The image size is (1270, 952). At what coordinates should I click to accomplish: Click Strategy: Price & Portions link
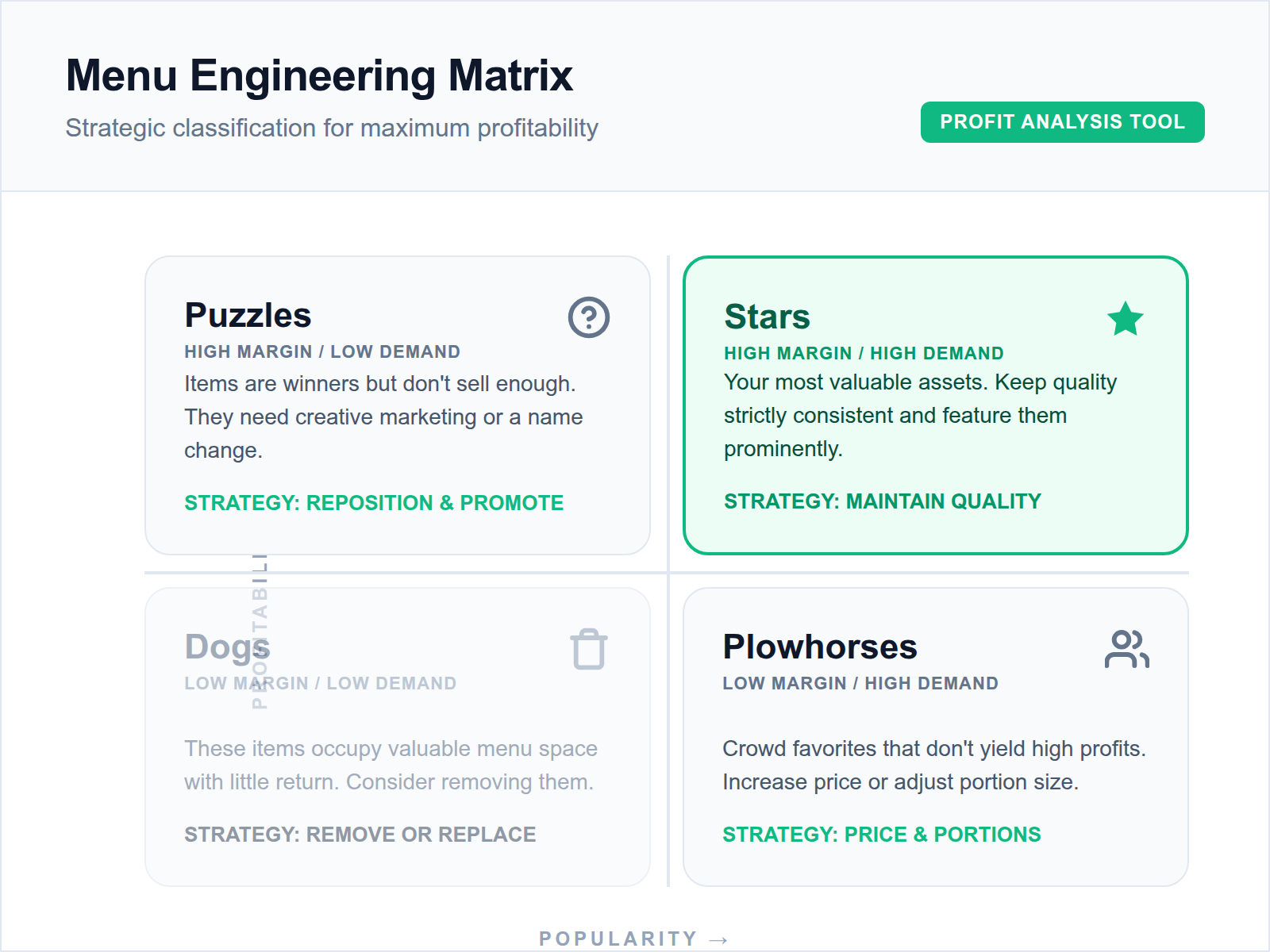pyautogui.click(x=881, y=835)
